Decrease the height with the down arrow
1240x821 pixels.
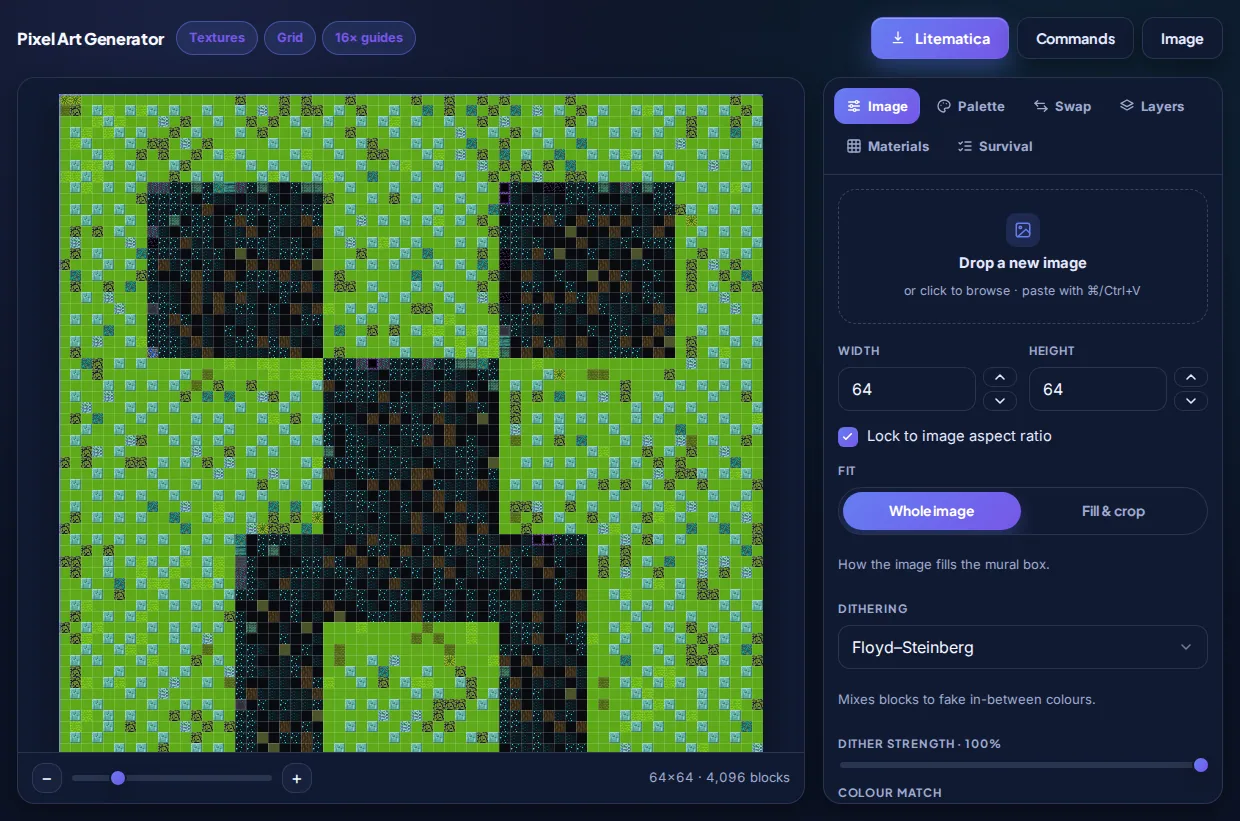(x=1191, y=401)
